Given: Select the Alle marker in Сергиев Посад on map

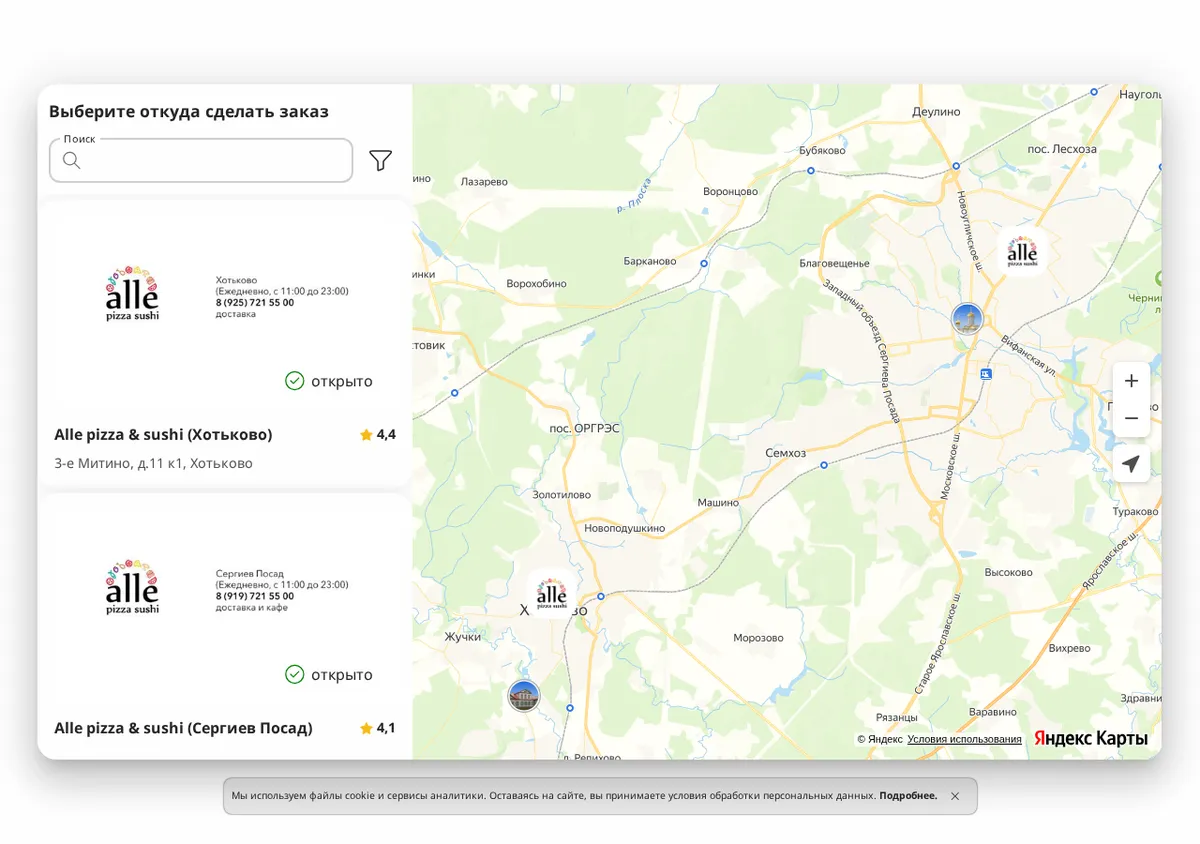Looking at the screenshot, I should pyautogui.click(x=1022, y=250).
